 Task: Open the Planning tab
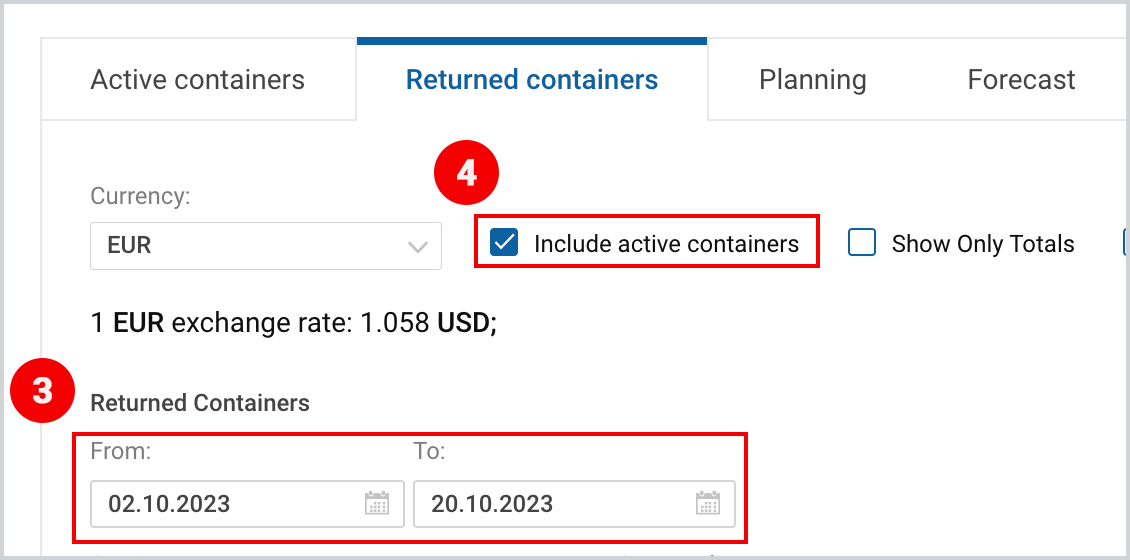coord(812,79)
